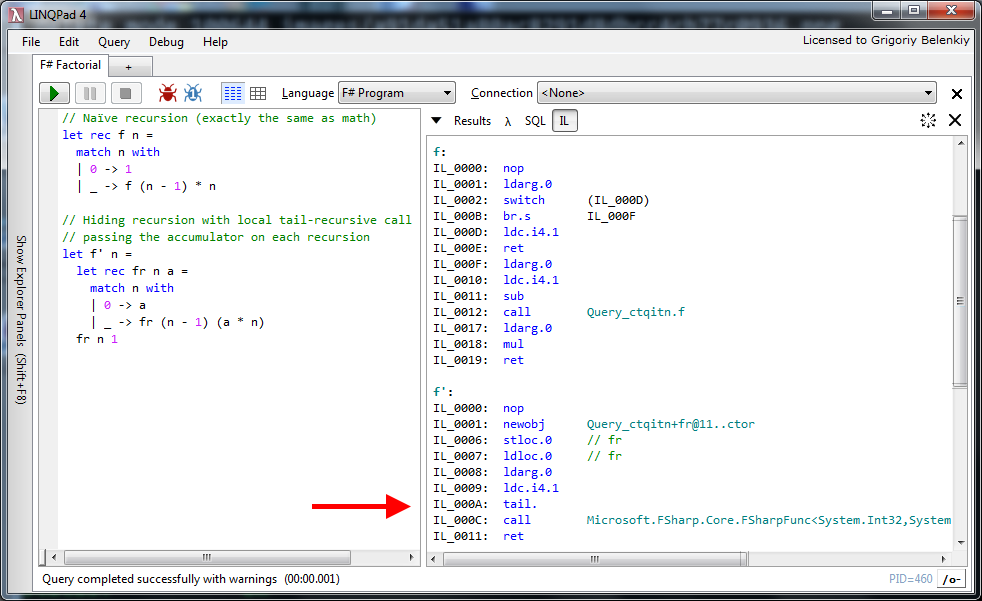Add a new query with the plus button
This screenshot has width=982, height=601.
pyautogui.click(x=129, y=64)
